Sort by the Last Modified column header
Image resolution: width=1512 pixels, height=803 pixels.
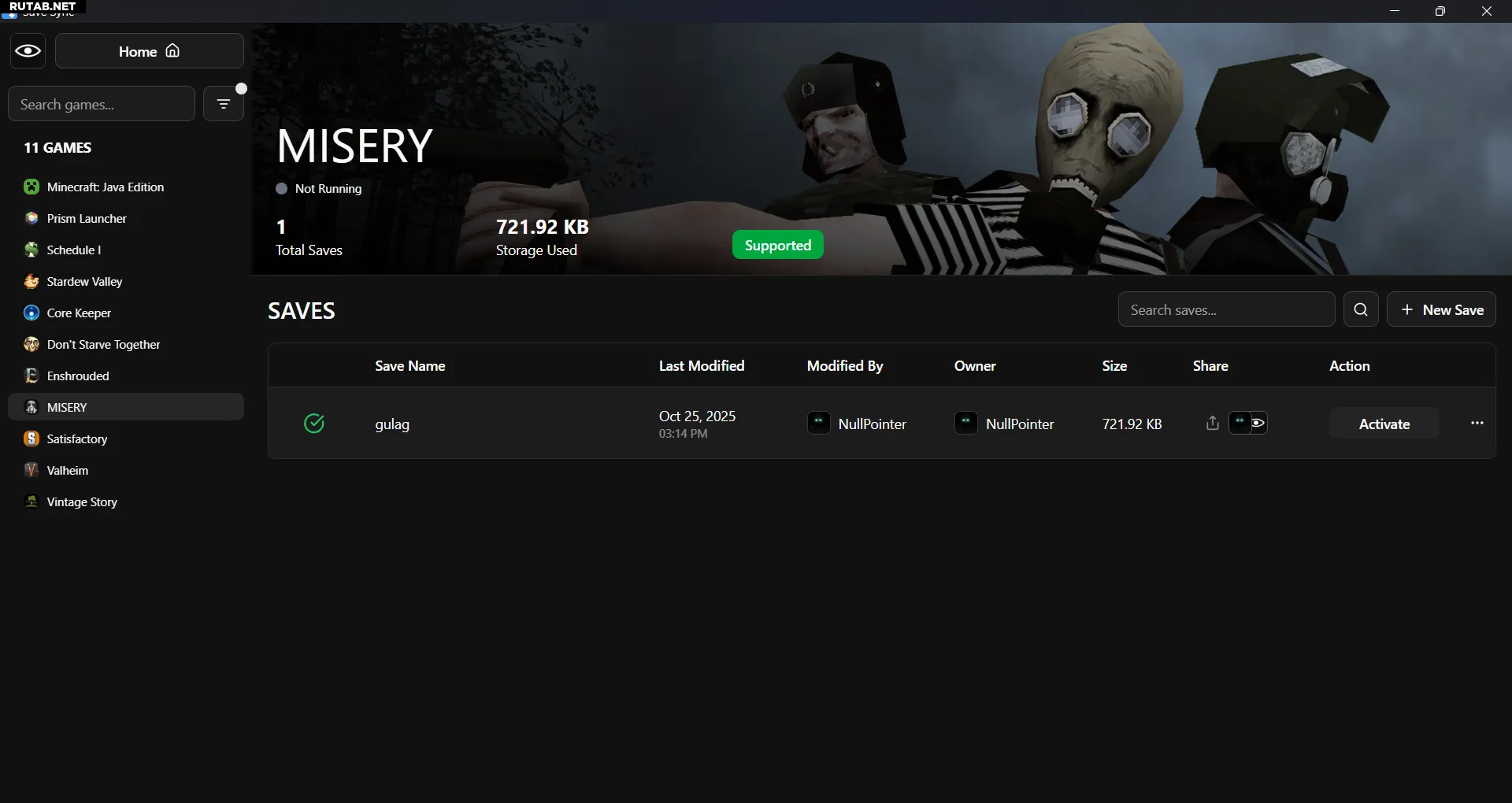pyautogui.click(x=701, y=366)
